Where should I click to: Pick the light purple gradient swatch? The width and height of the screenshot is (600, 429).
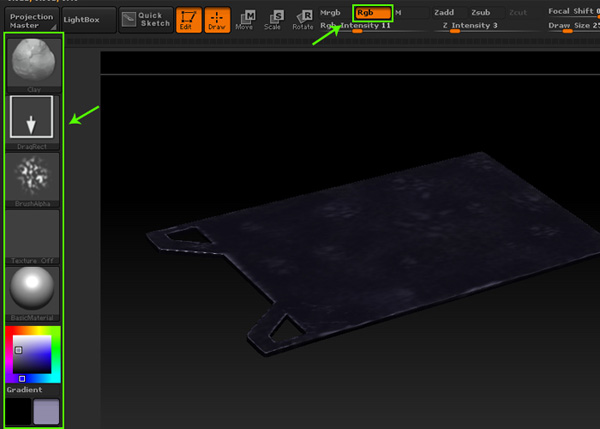coord(47,411)
